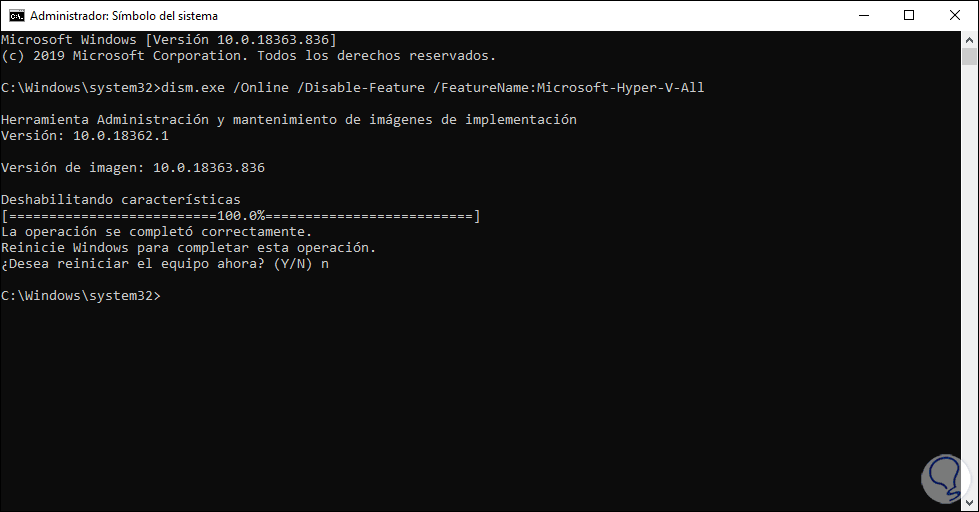The width and height of the screenshot is (979, 512).
Task: Click the 100.0% progress bar line
Action: (x=241, y=216)
